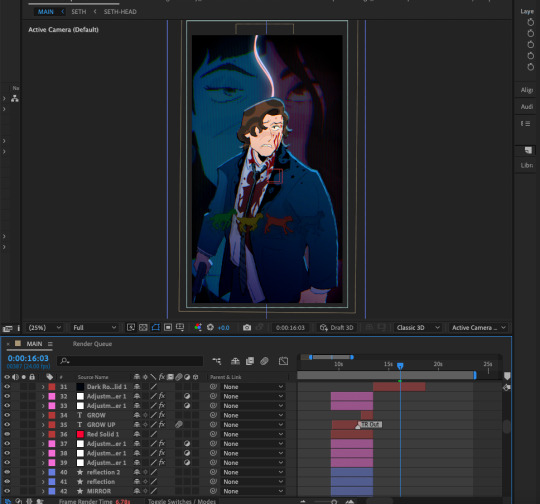Click the label tag column icon

point(50,377)
